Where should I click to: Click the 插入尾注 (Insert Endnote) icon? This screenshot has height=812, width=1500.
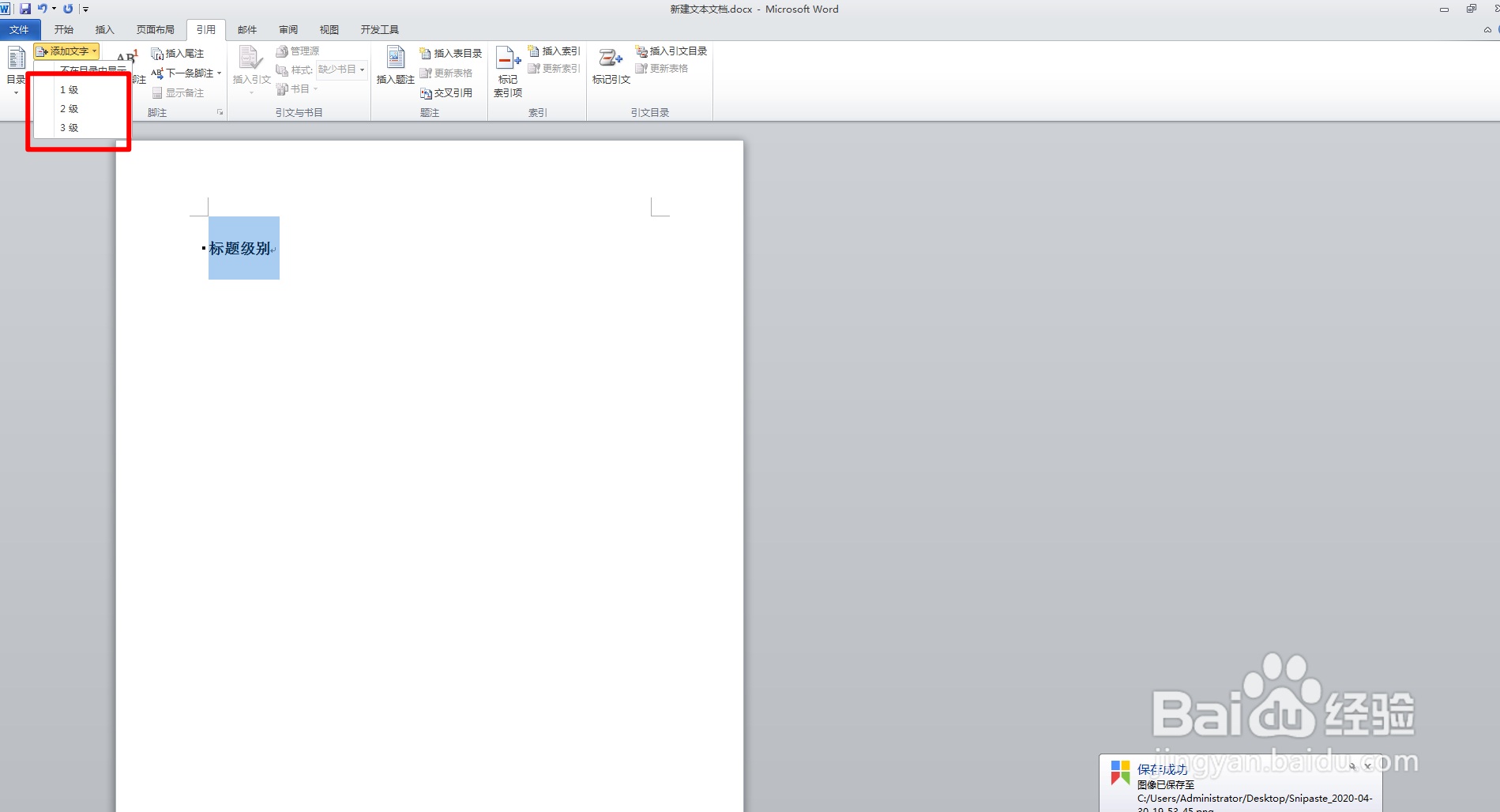[178, 53]
